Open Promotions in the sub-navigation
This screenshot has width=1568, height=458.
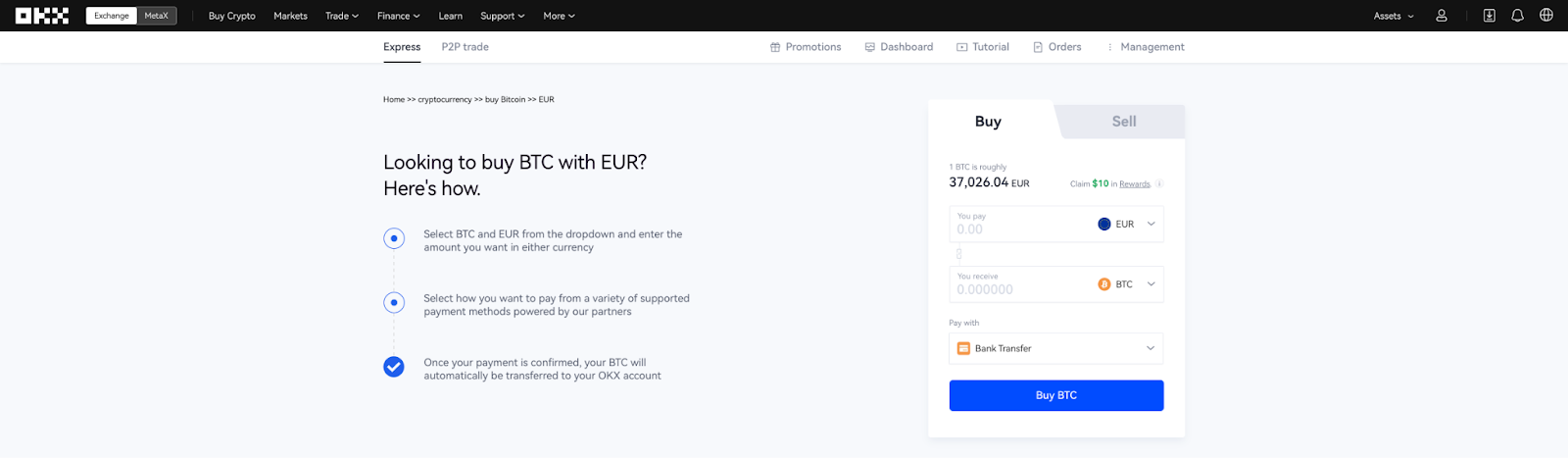coord(806,47)
